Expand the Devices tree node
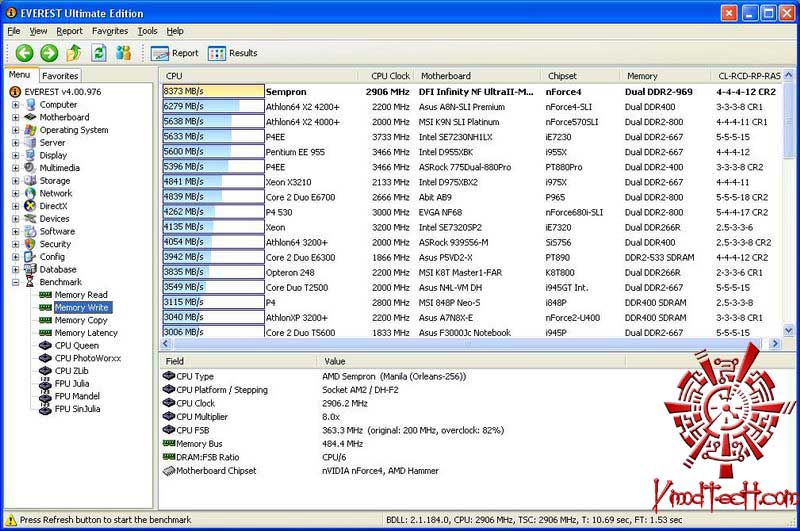The width and height of the screenshot is (800, 531). click(x=15, y=219)
